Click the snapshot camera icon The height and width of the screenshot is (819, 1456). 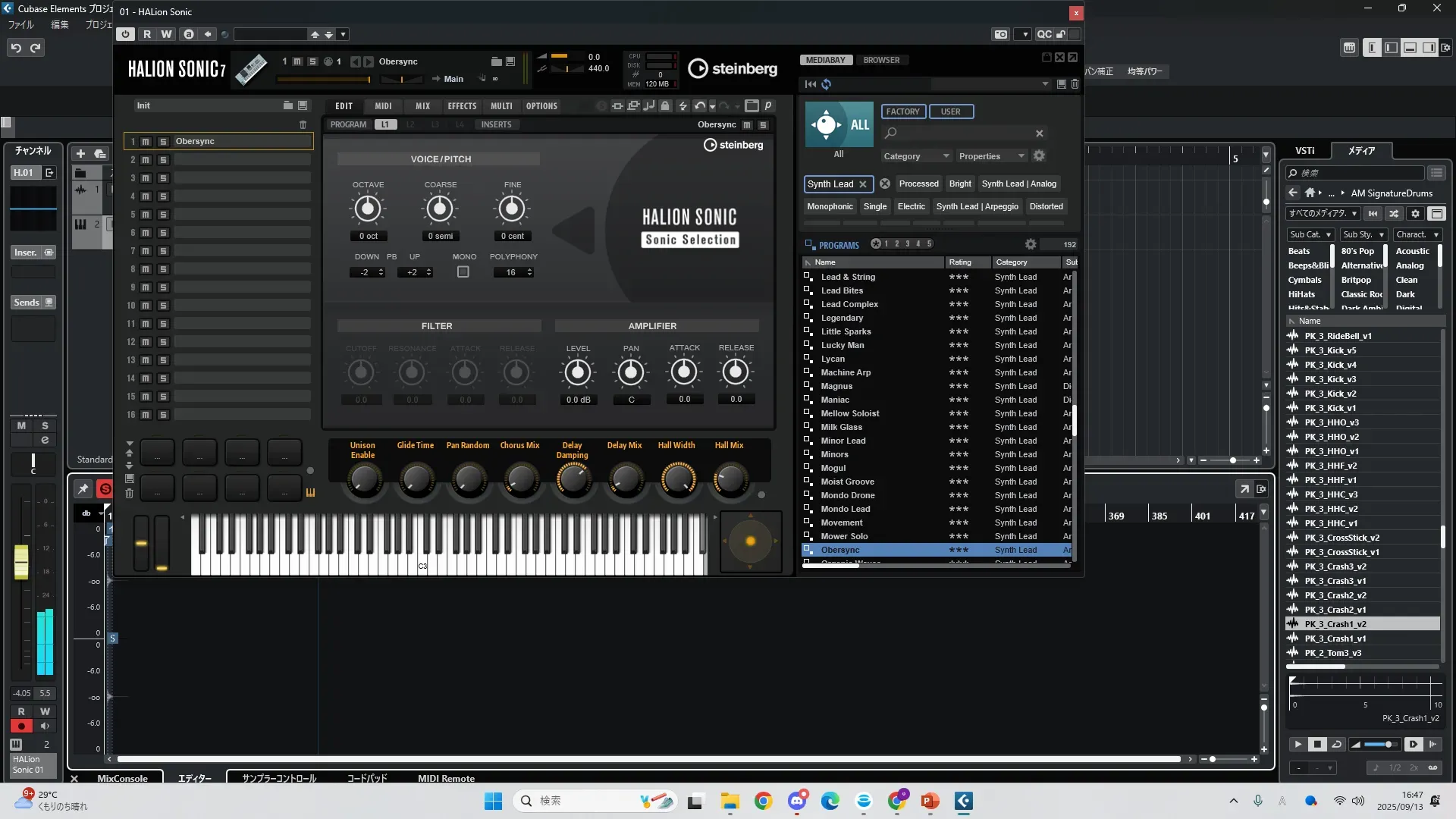(1001, 34)
